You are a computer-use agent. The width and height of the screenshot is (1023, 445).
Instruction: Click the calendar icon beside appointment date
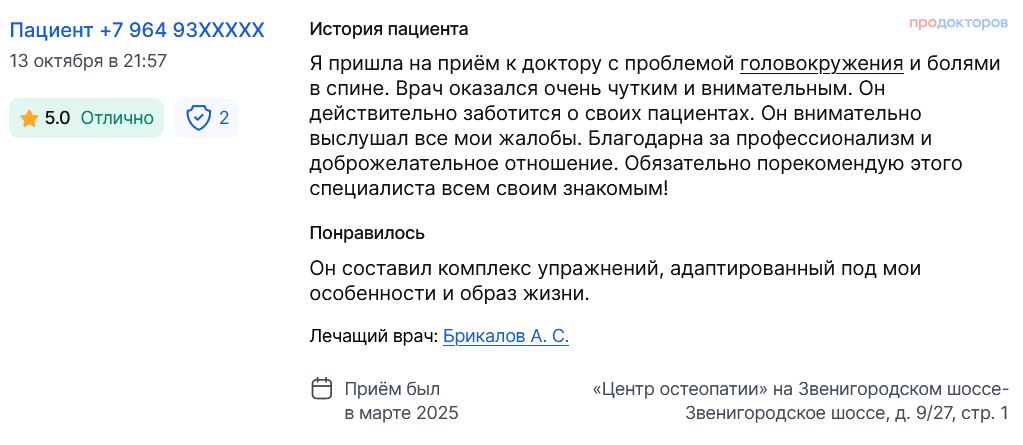click(x=322, y=388)
